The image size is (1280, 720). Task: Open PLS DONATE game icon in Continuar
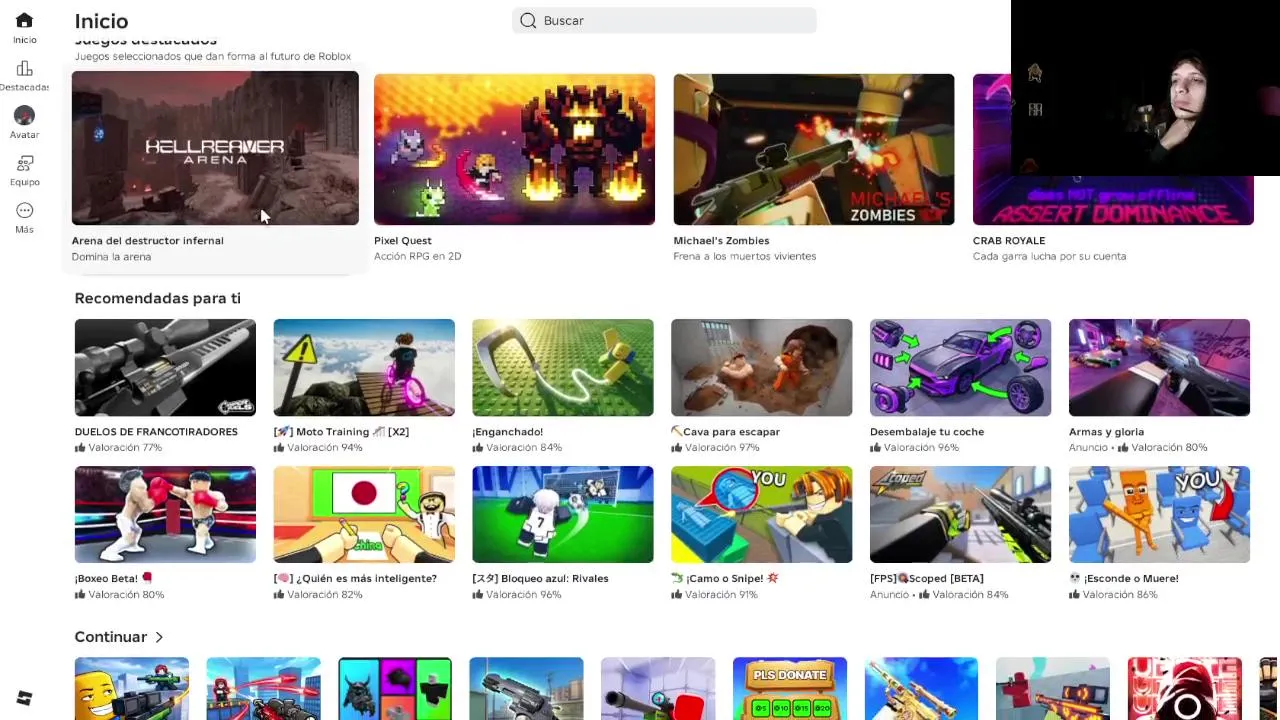[x=790, y=689]
